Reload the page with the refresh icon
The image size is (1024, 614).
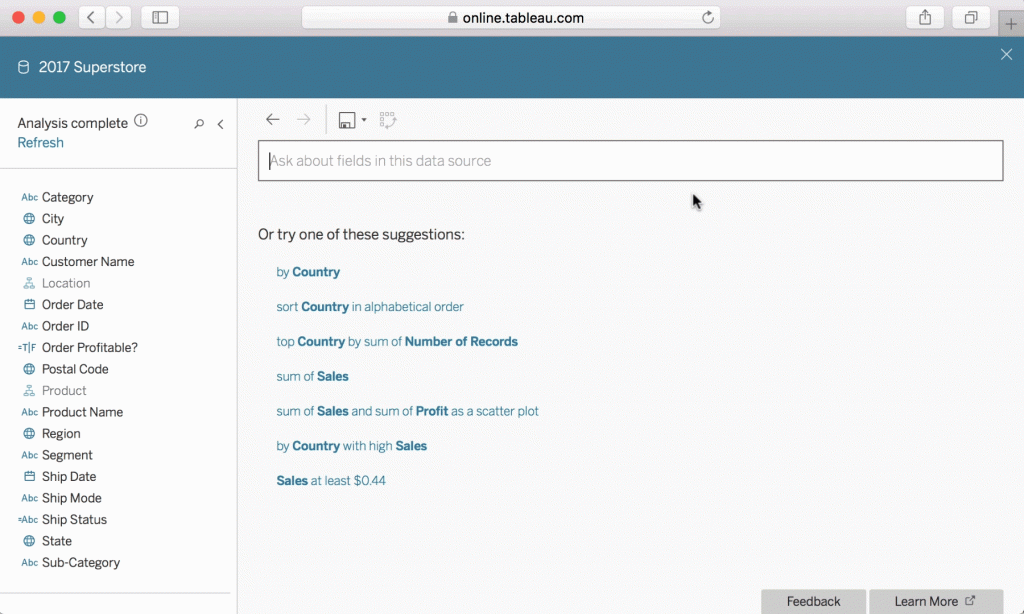[x=708, y=18]
